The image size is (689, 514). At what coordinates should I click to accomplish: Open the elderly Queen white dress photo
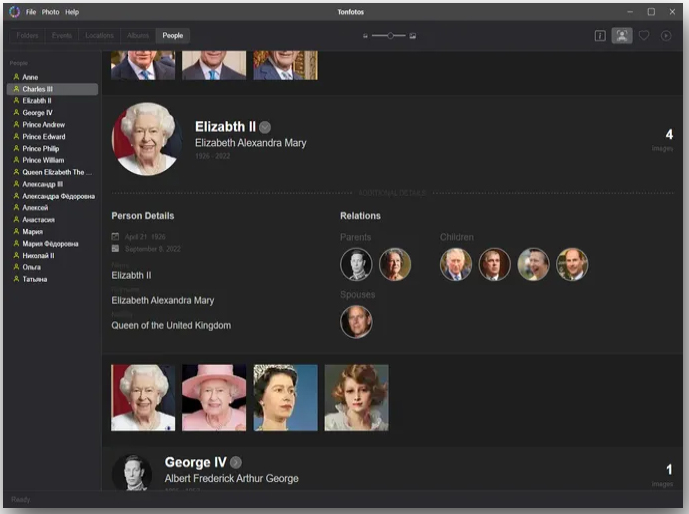click(x=143, y=398)
